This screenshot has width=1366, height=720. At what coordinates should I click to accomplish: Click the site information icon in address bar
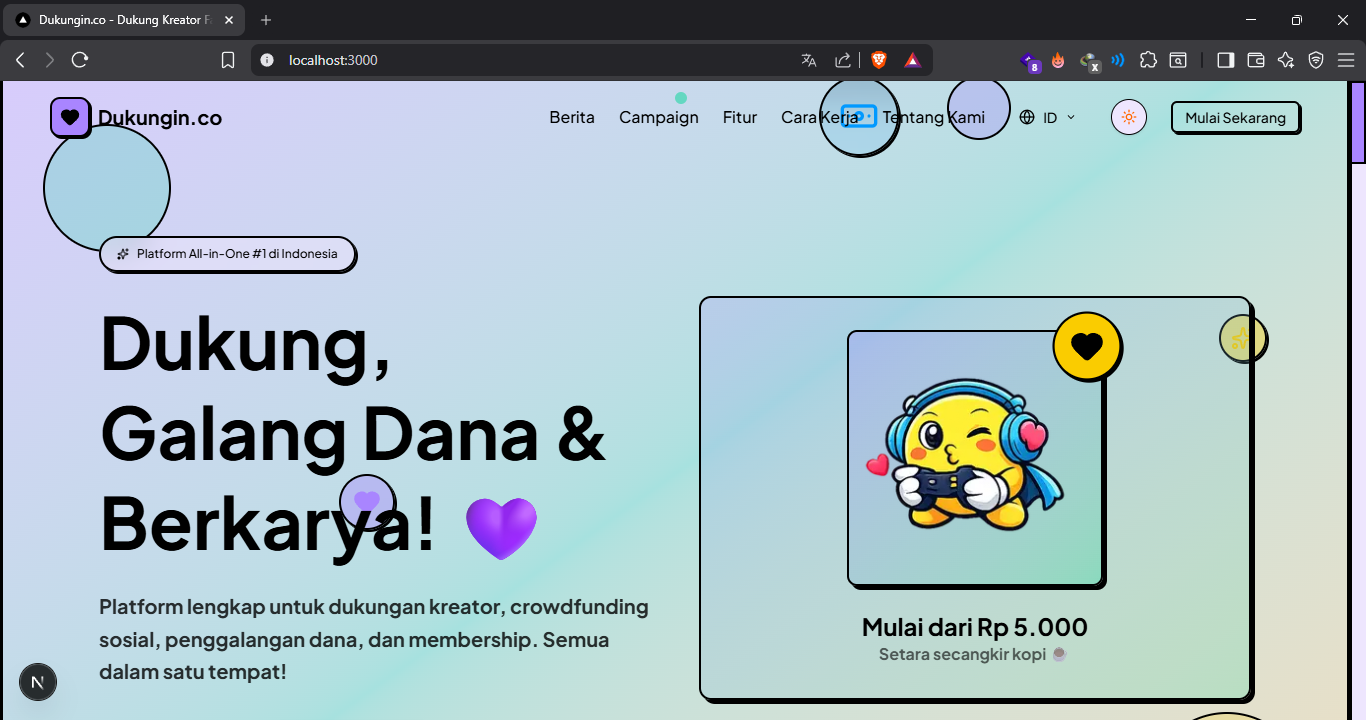tap(267, 60)
